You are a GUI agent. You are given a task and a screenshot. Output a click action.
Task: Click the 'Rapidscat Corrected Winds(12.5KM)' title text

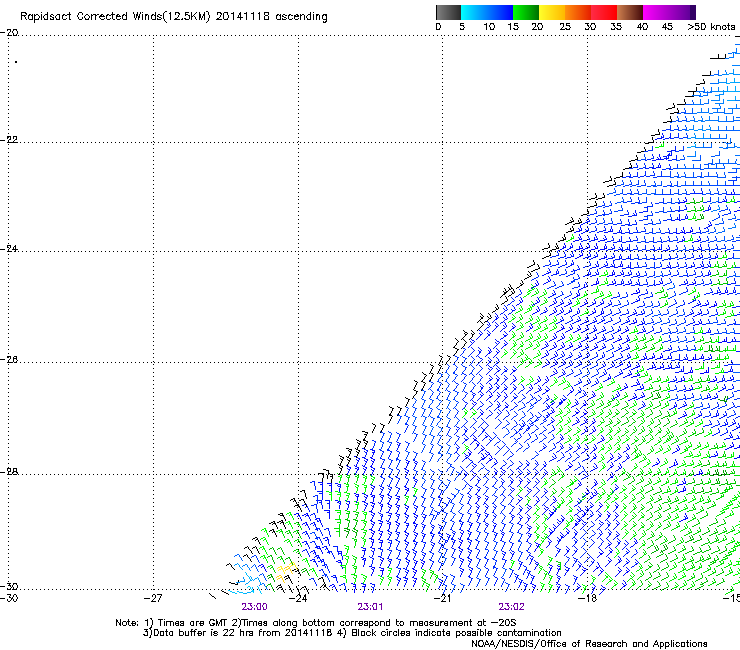coord(115,17)
